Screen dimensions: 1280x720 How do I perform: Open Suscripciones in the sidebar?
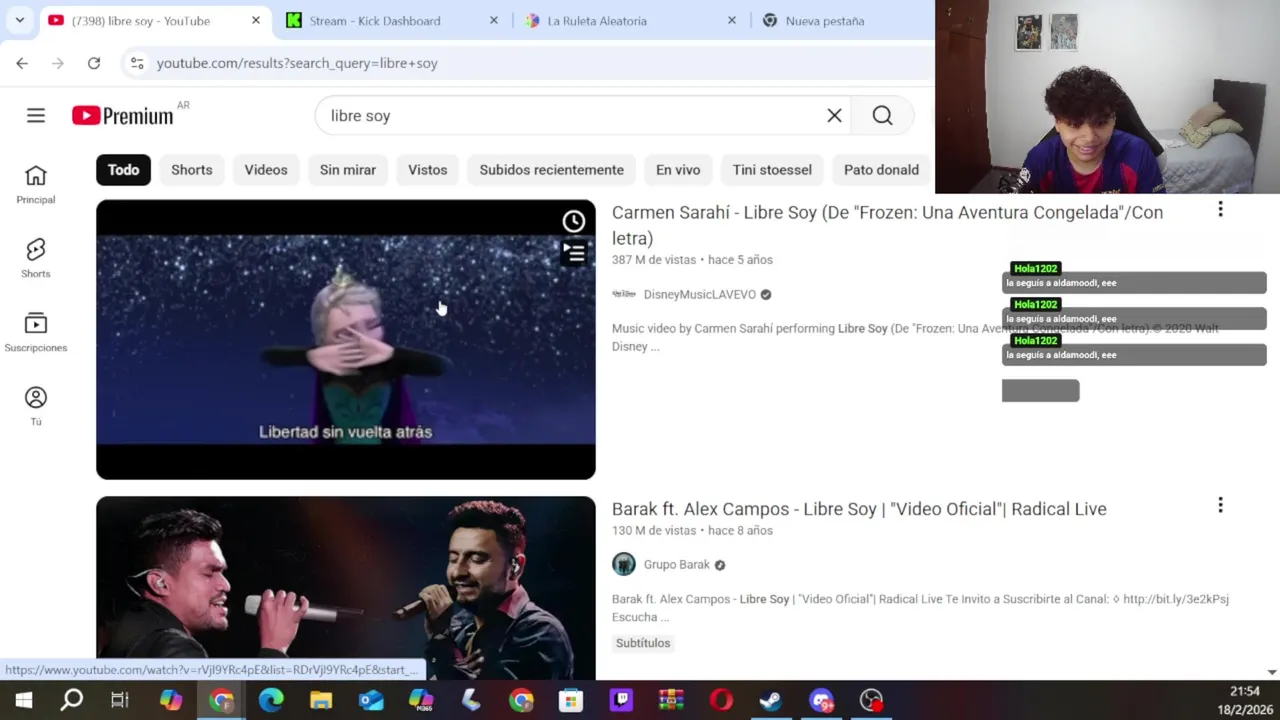click(x=36, y=333)
